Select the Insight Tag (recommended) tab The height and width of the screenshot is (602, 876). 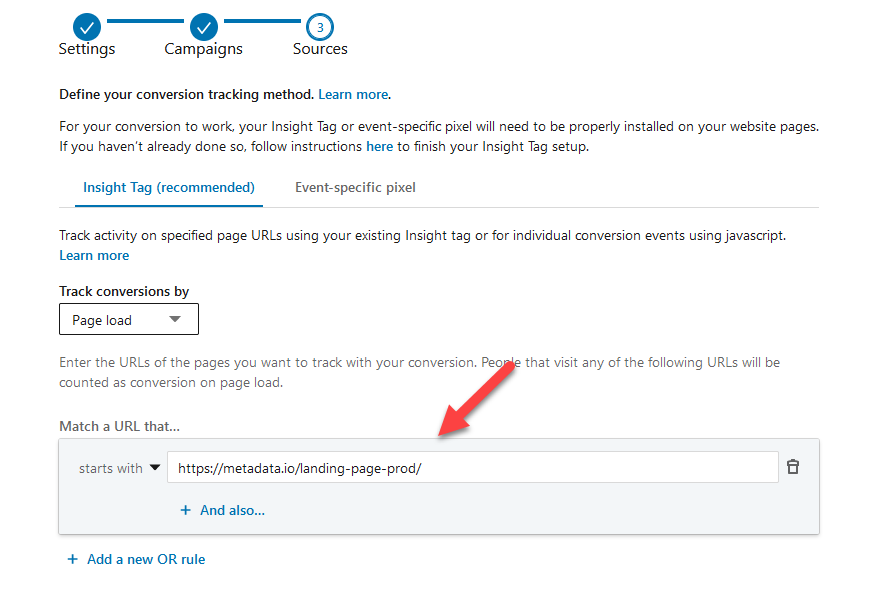[168, 187]
